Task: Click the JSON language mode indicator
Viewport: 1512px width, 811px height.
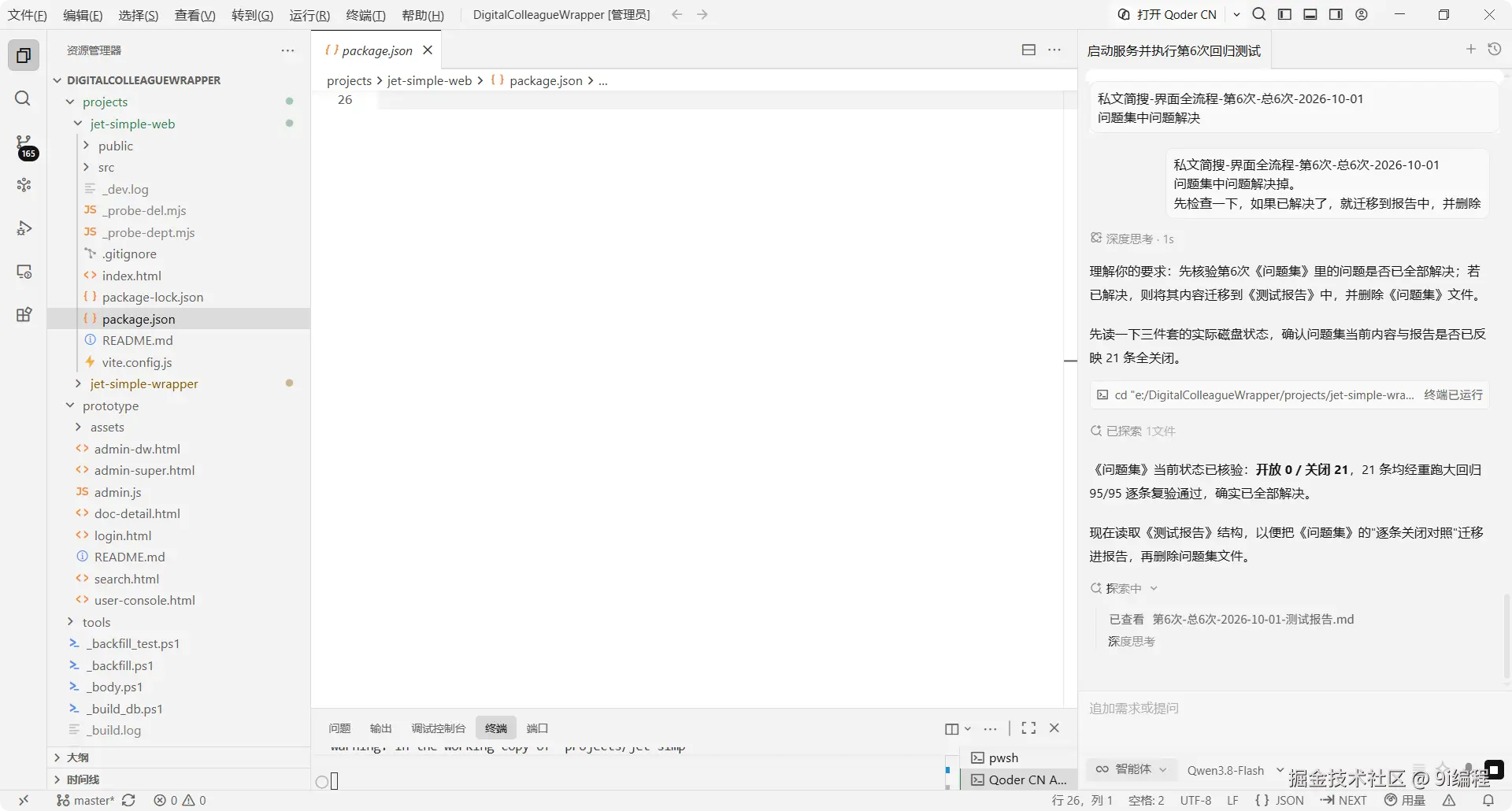Action: click(x=1280, y=800)
